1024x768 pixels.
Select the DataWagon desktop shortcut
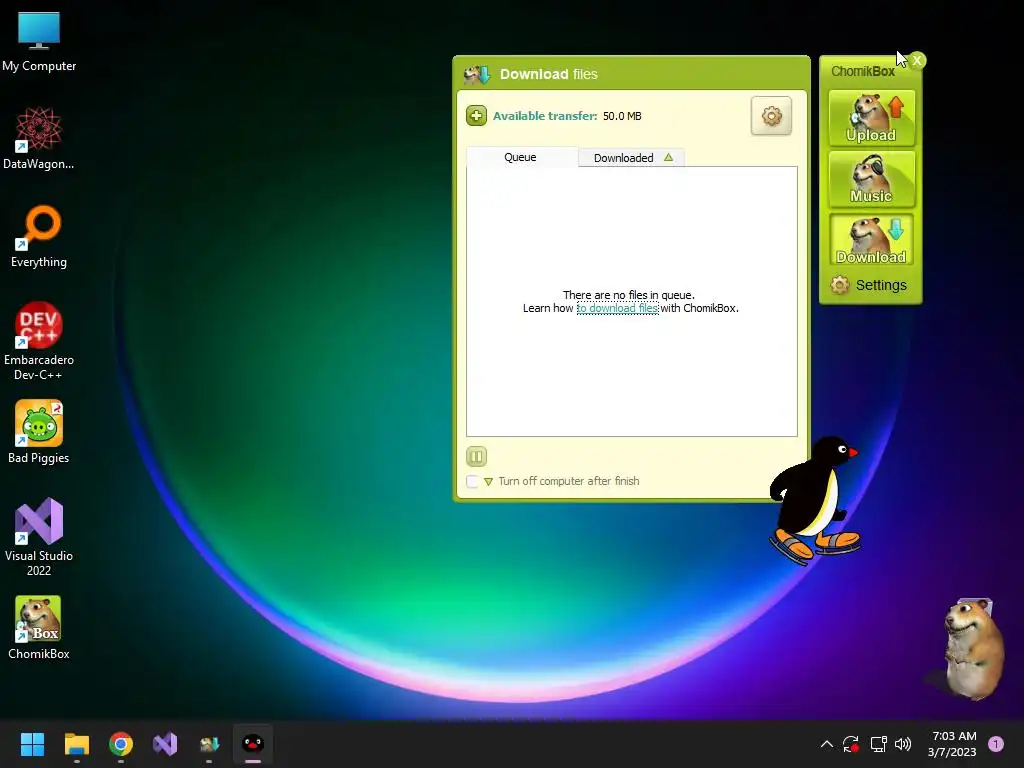click(x=39, y=138)
